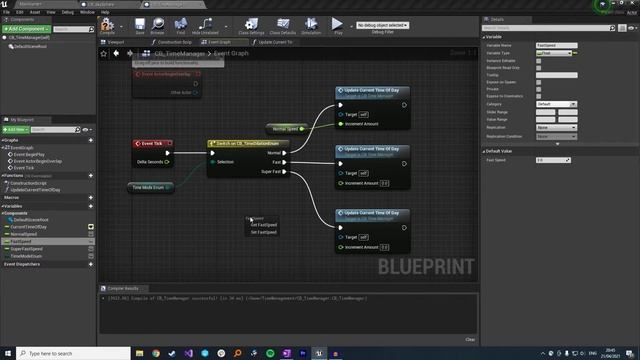Screen dimensions: 640x360
Task: Expand advanced Variable properties arrow
Action: coord(558,144)
